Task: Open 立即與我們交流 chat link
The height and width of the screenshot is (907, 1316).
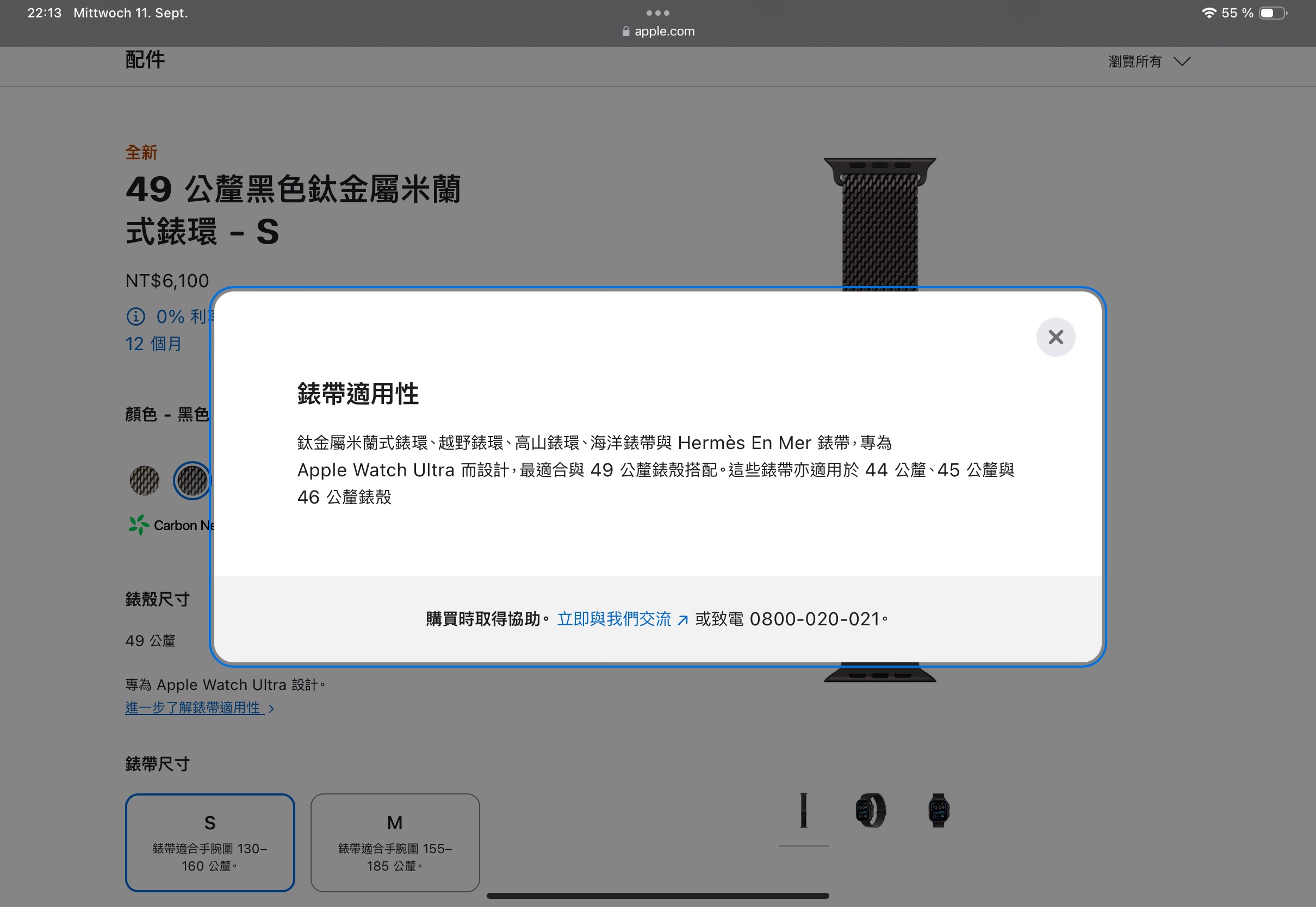Action: pos(622,619)
